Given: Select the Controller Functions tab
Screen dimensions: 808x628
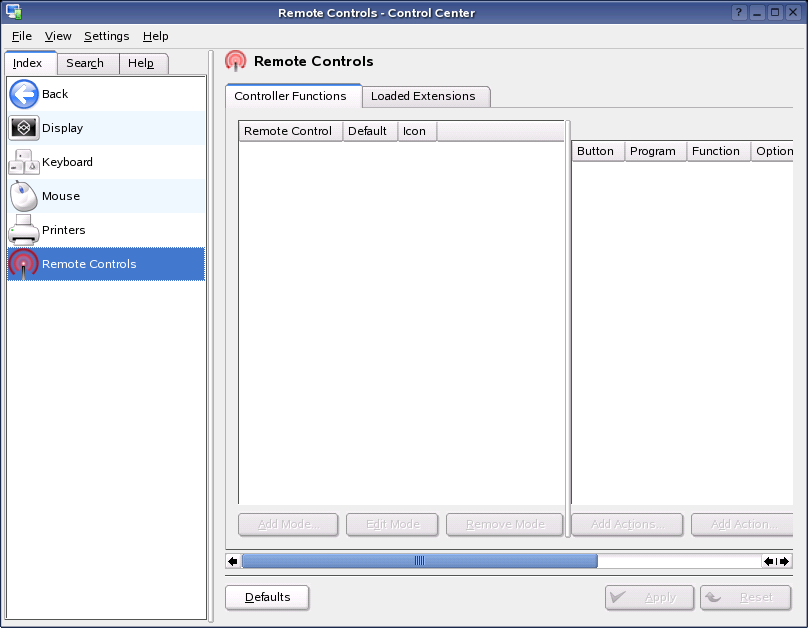Looking at the screenshot, I should click(293, 96).
